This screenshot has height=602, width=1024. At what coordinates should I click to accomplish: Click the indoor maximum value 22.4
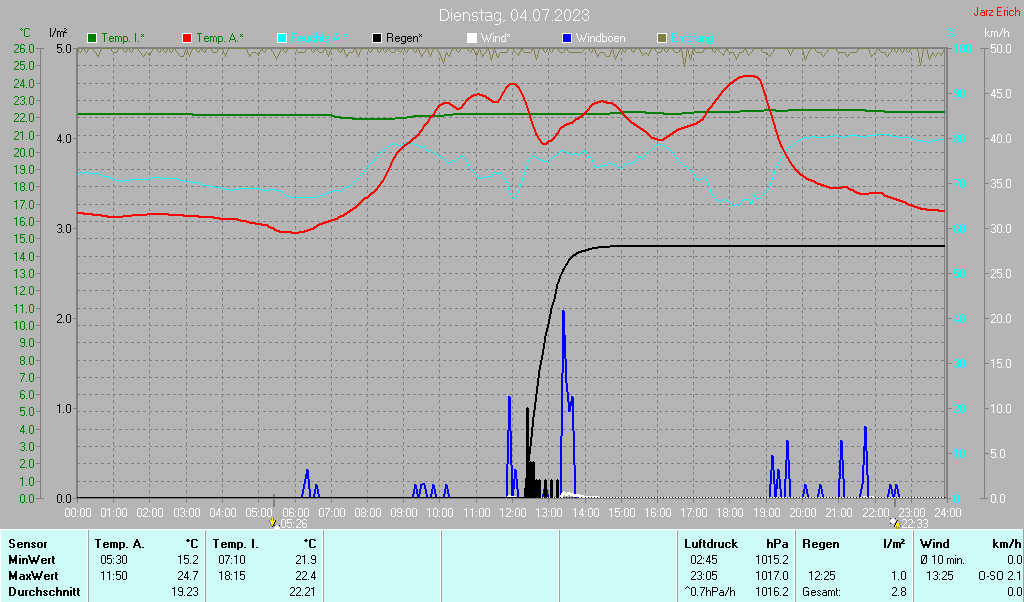(x=304, y=577)
